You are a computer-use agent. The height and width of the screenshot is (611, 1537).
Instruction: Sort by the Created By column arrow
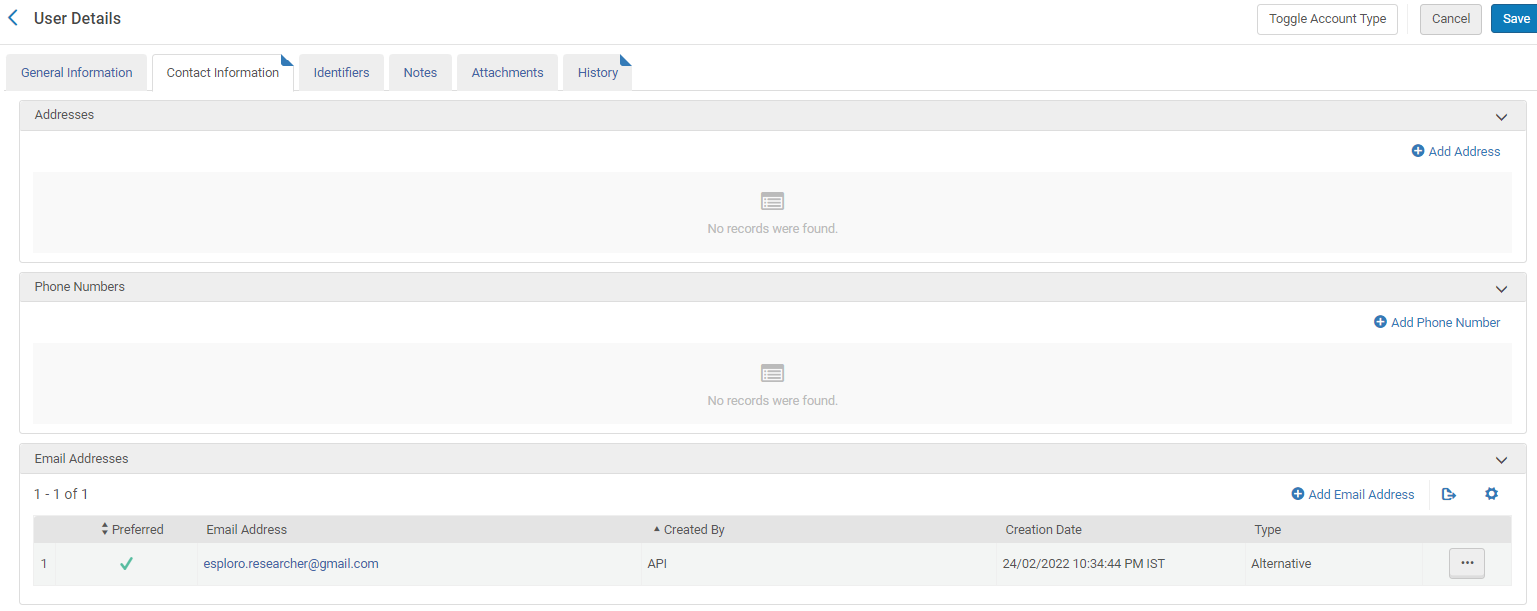click(657, 529)
